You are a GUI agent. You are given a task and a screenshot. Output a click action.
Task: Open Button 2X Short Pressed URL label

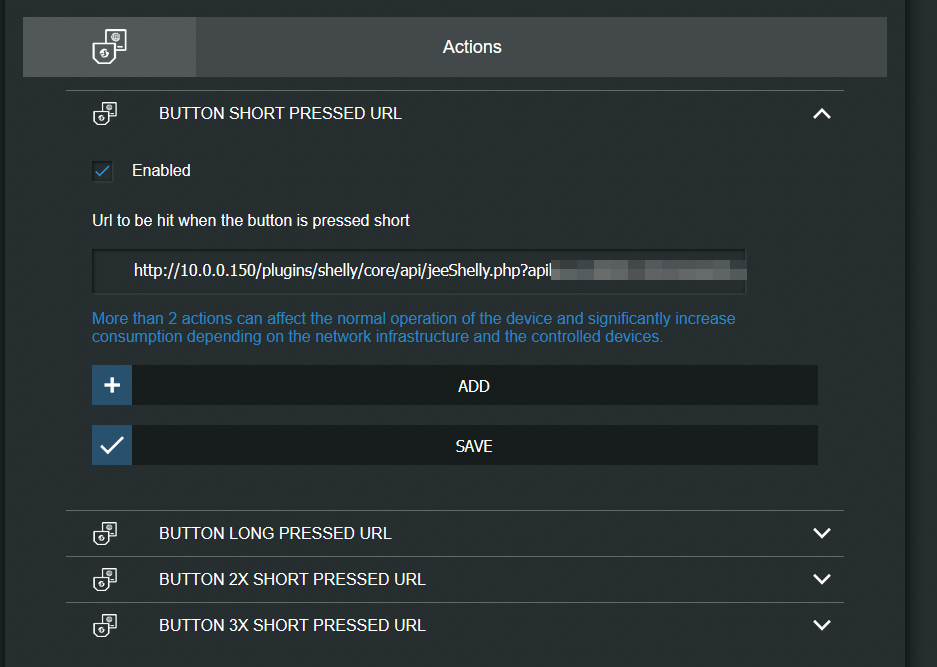(292, 579)
